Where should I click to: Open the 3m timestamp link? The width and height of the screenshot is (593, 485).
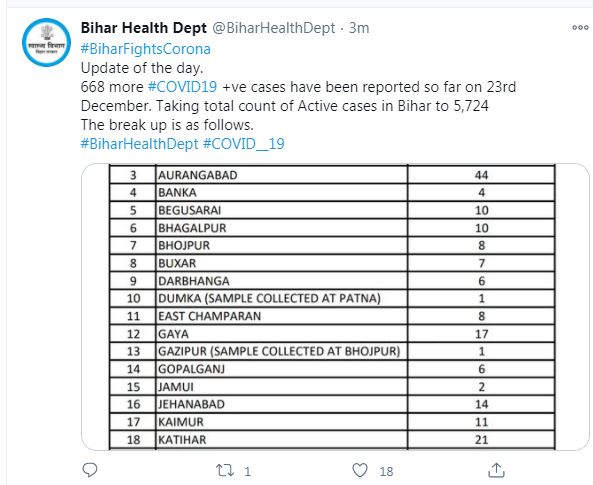pyautogui.click(x=359, y=28)
